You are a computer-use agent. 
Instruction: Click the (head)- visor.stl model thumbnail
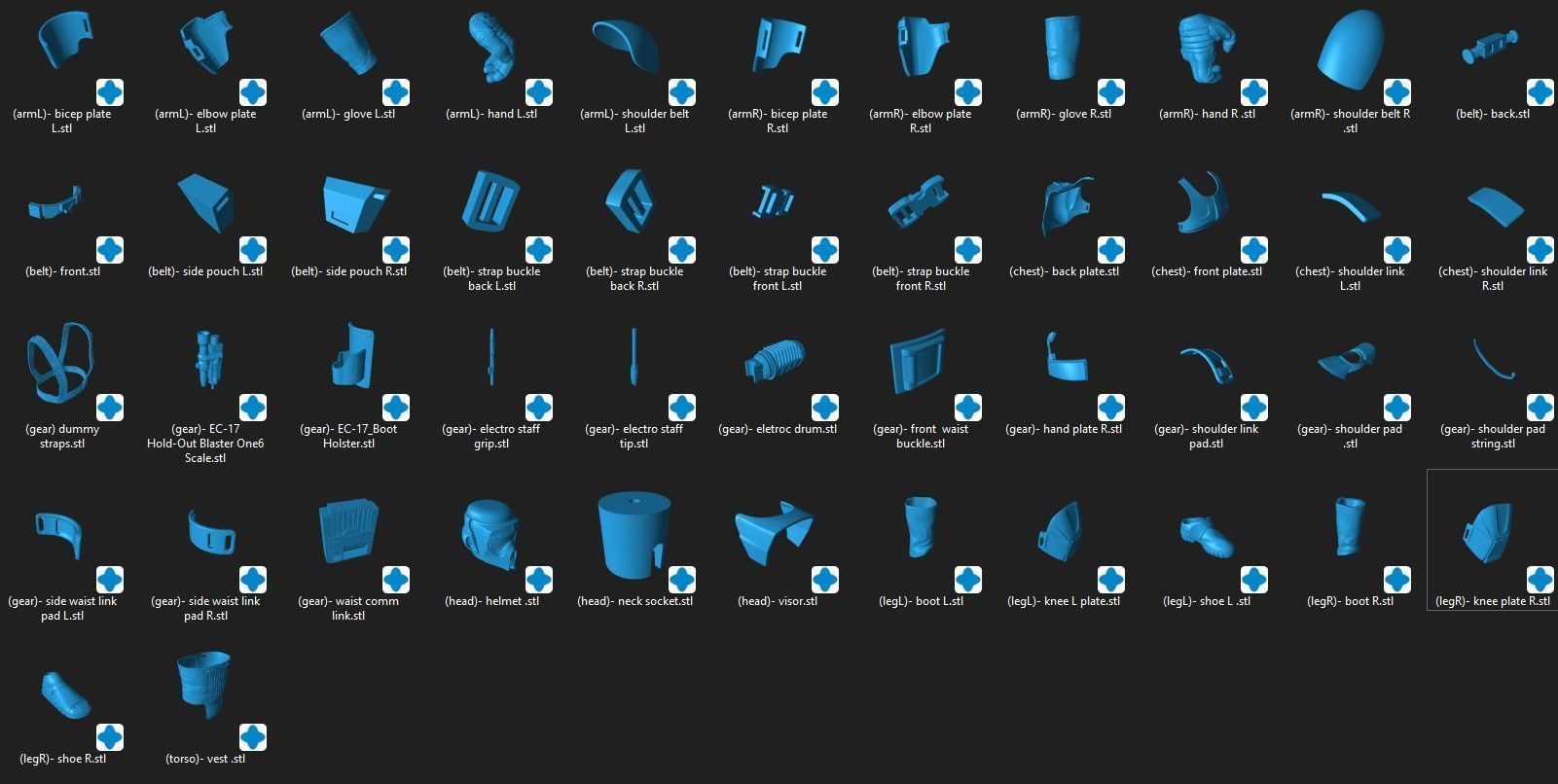tap(774, 533)
